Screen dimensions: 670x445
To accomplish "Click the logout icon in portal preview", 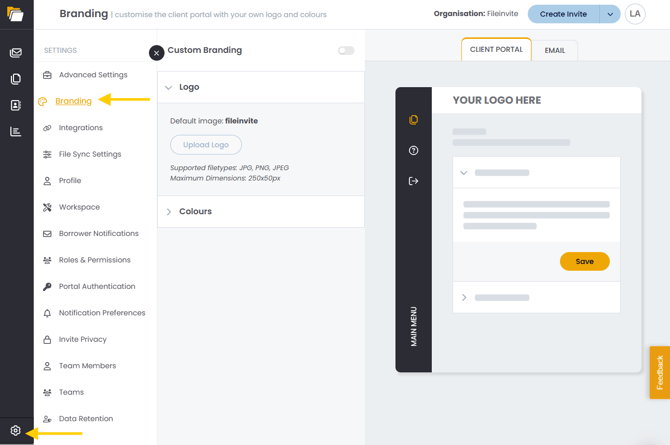I will click(x=413, y=181).
